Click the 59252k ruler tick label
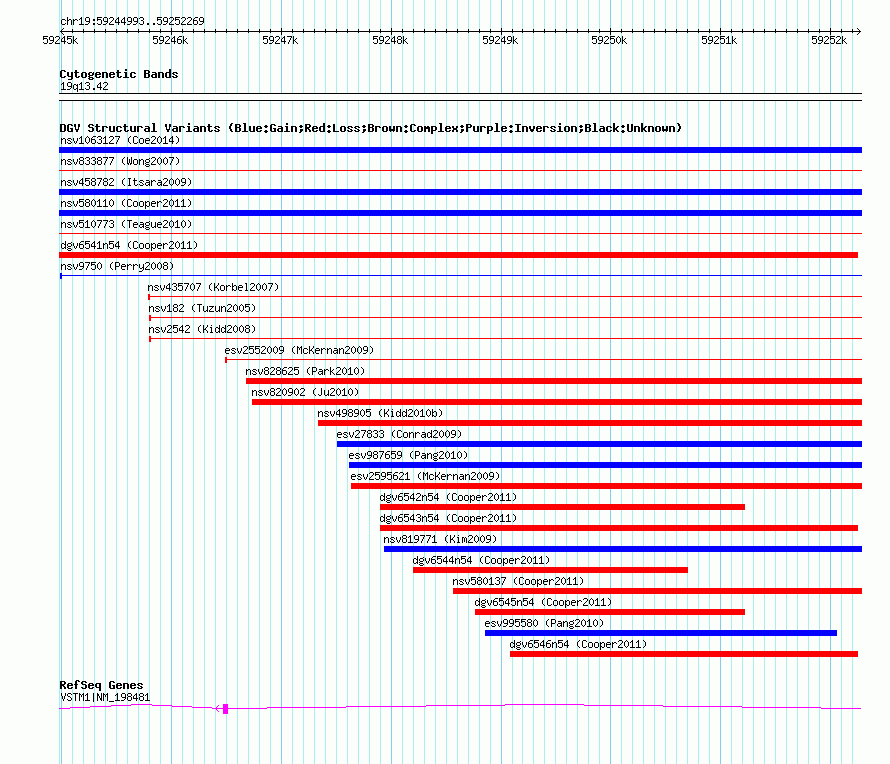 pos(829,40)
